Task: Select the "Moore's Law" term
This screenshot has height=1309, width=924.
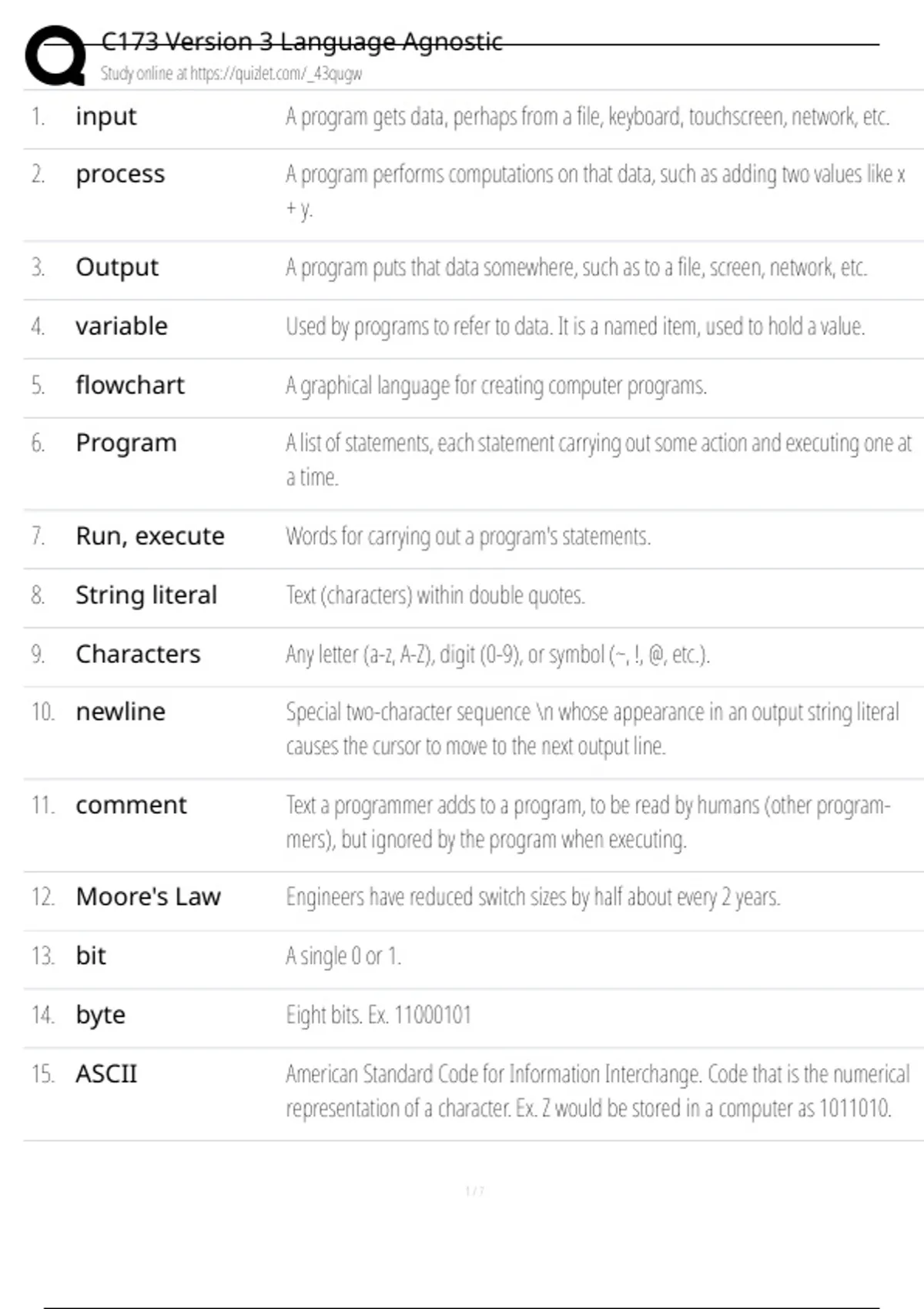Action: coord(148,897)
